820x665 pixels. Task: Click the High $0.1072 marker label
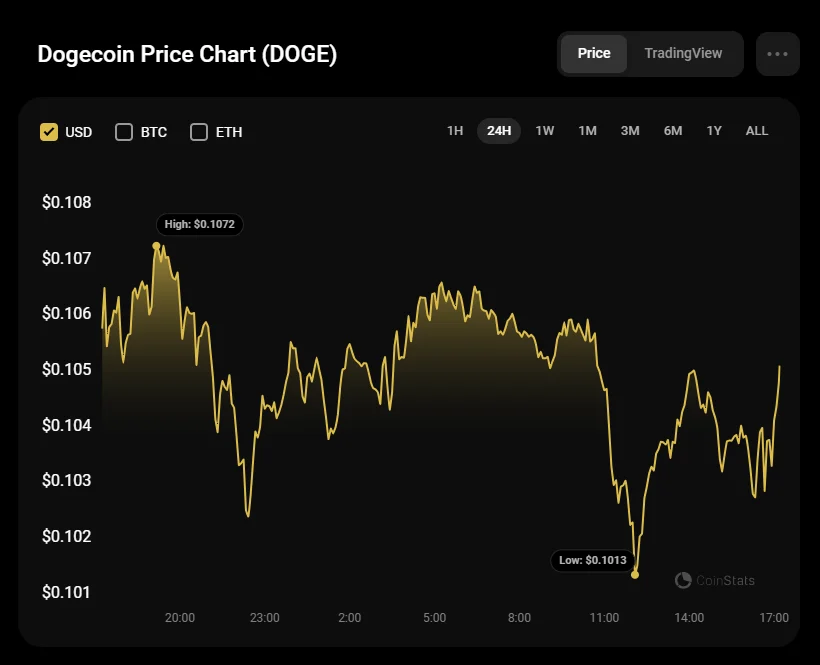(200, 224)
